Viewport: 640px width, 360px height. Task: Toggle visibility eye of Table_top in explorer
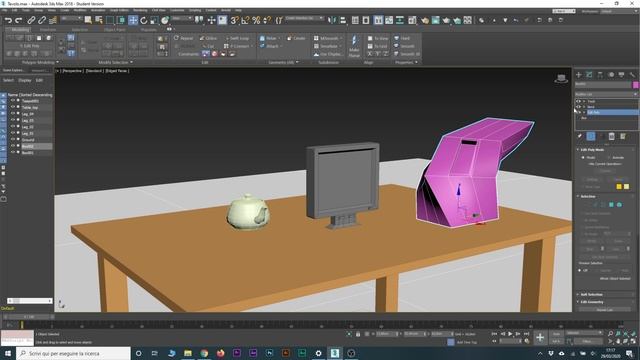[13, 107]
